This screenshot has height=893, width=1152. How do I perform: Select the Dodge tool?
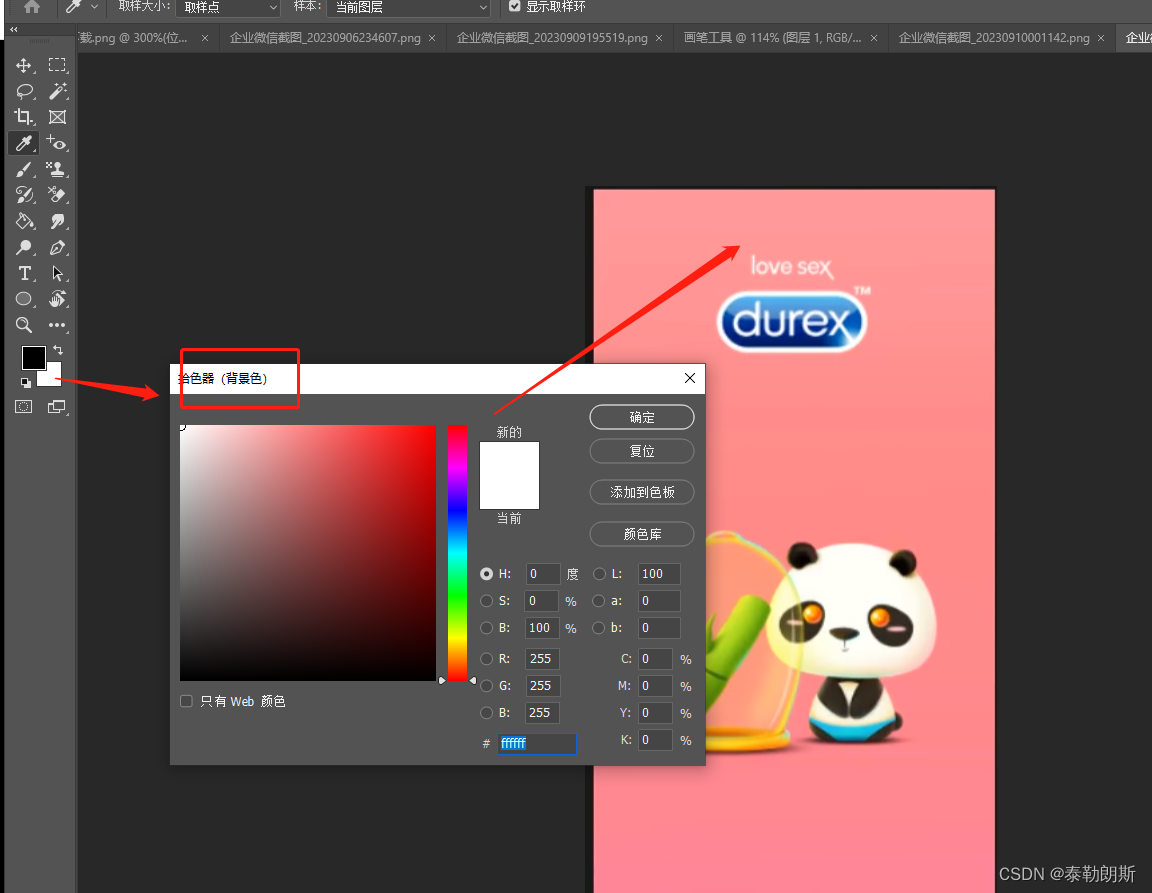tap(24, 248)
